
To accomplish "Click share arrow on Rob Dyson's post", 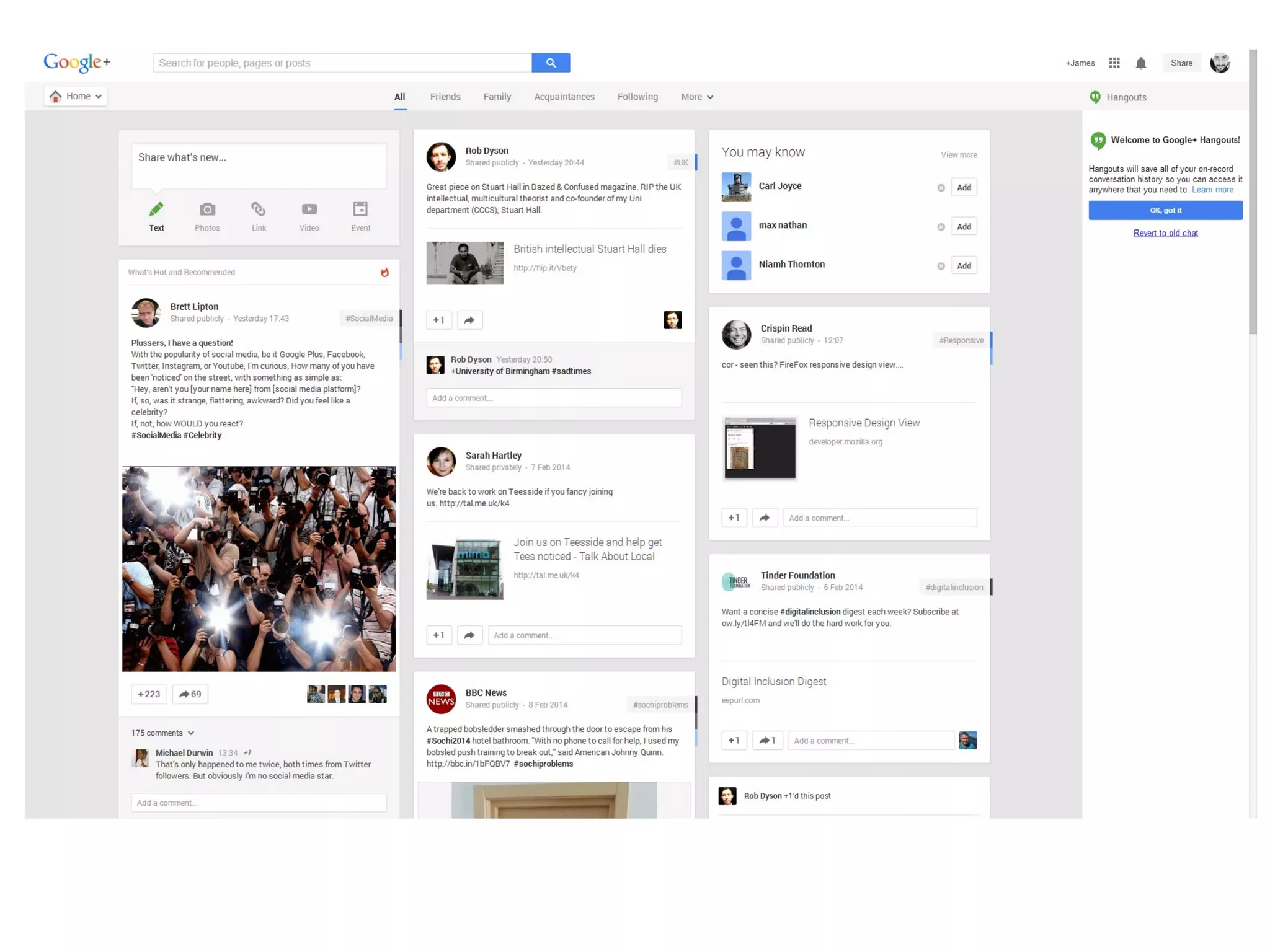I will pos(469,320).
